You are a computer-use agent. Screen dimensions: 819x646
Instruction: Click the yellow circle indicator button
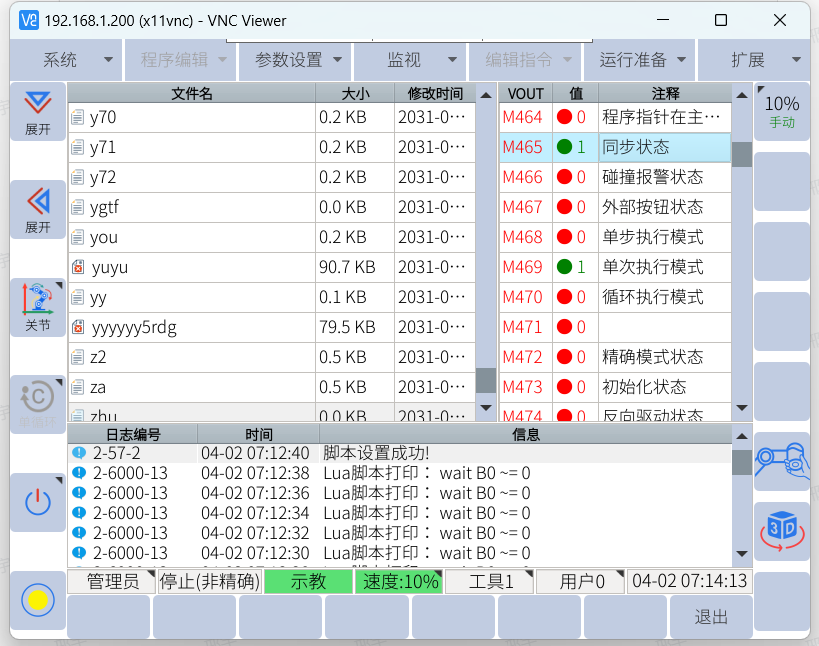point(38,600)
